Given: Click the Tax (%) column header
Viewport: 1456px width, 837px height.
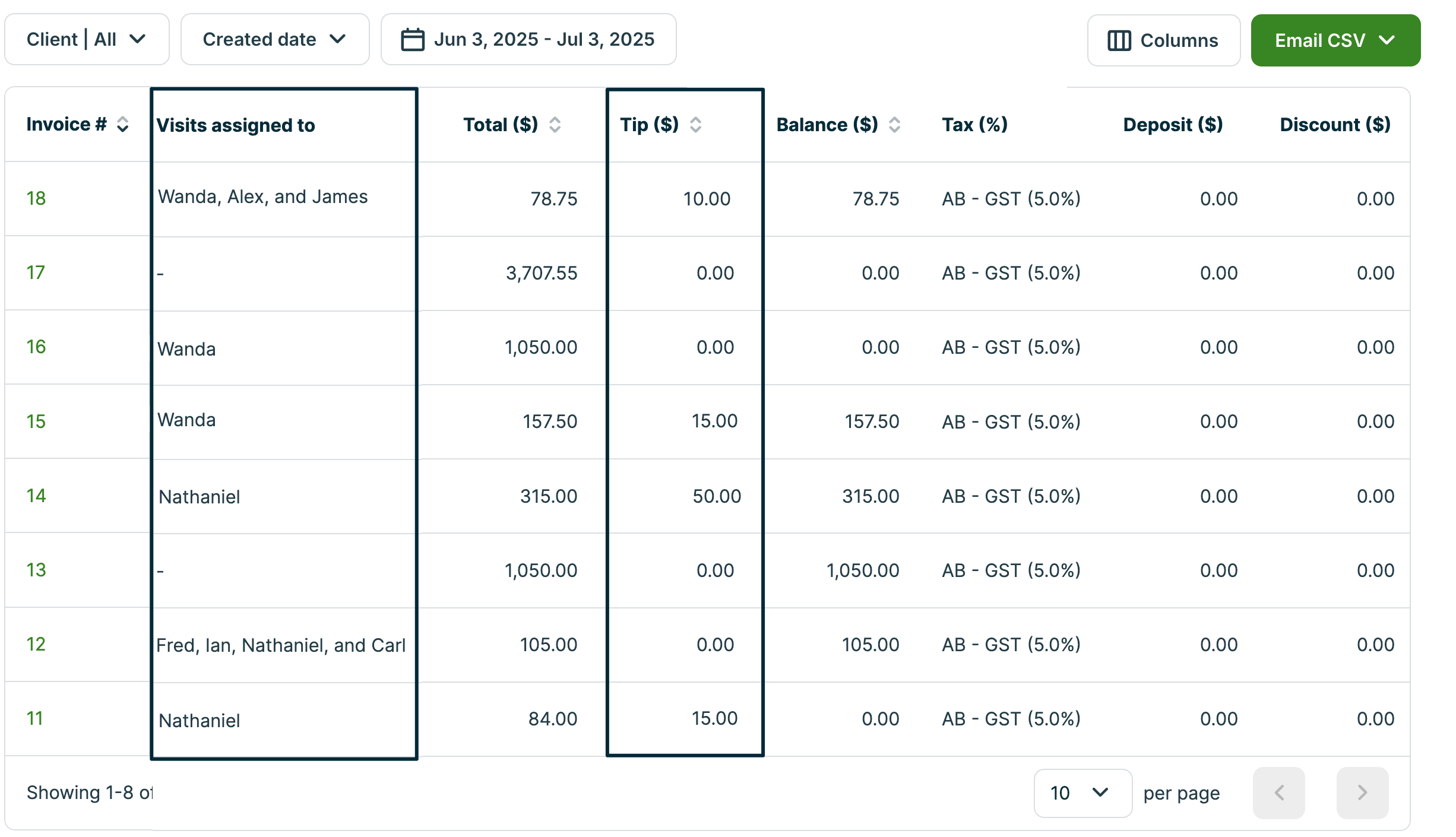Looking at the screenshot, I should tap(974, 125).
